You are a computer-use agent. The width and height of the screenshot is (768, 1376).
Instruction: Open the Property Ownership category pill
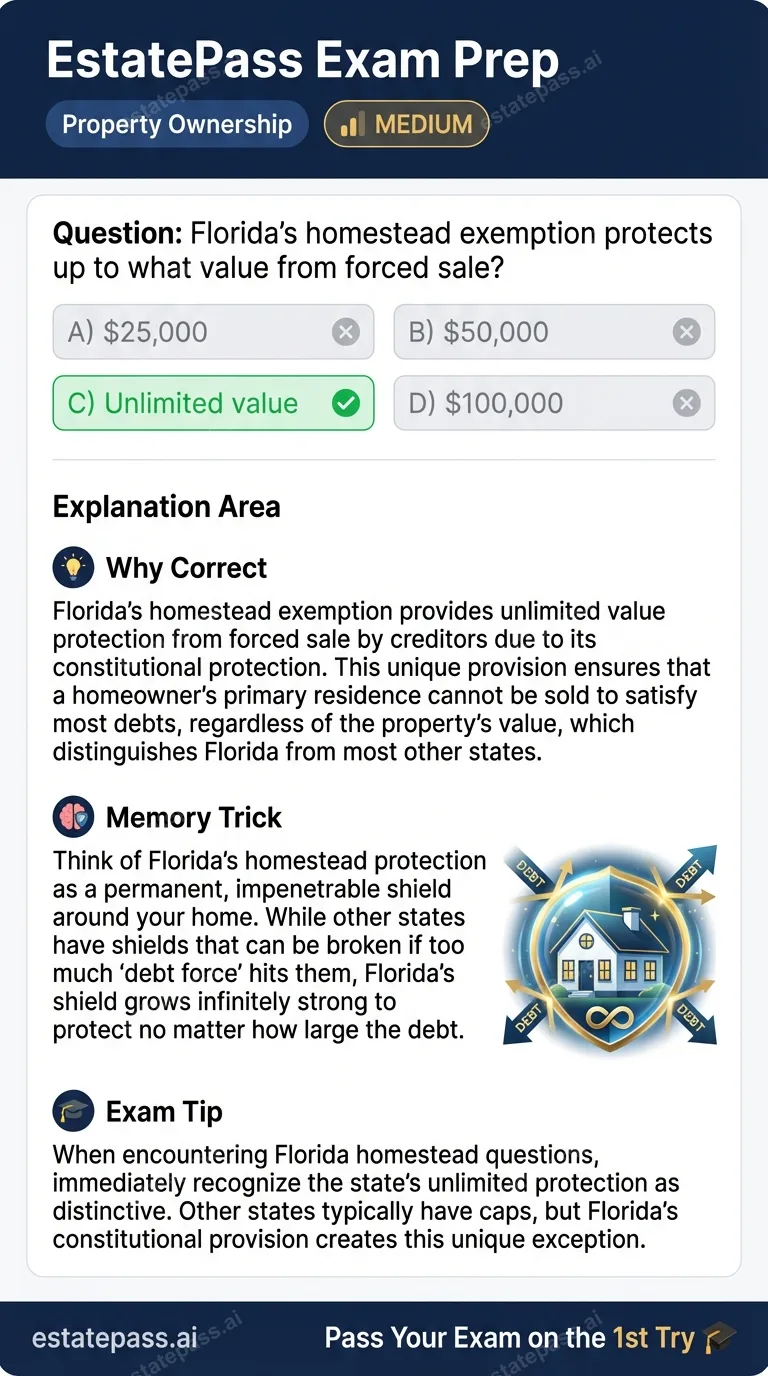(x=177, y=124)
